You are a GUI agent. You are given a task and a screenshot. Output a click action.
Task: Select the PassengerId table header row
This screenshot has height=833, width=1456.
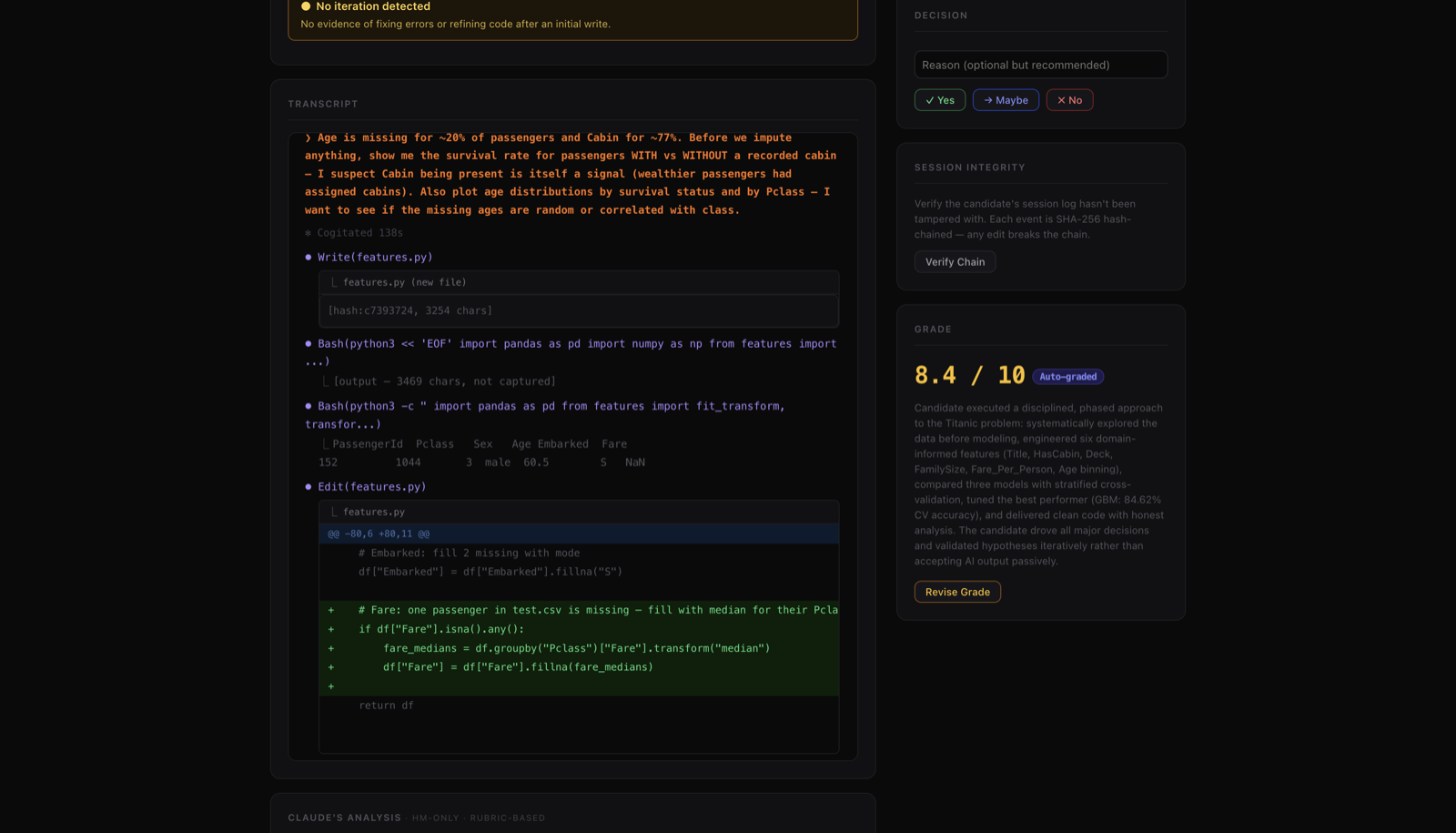click(474, 444)
